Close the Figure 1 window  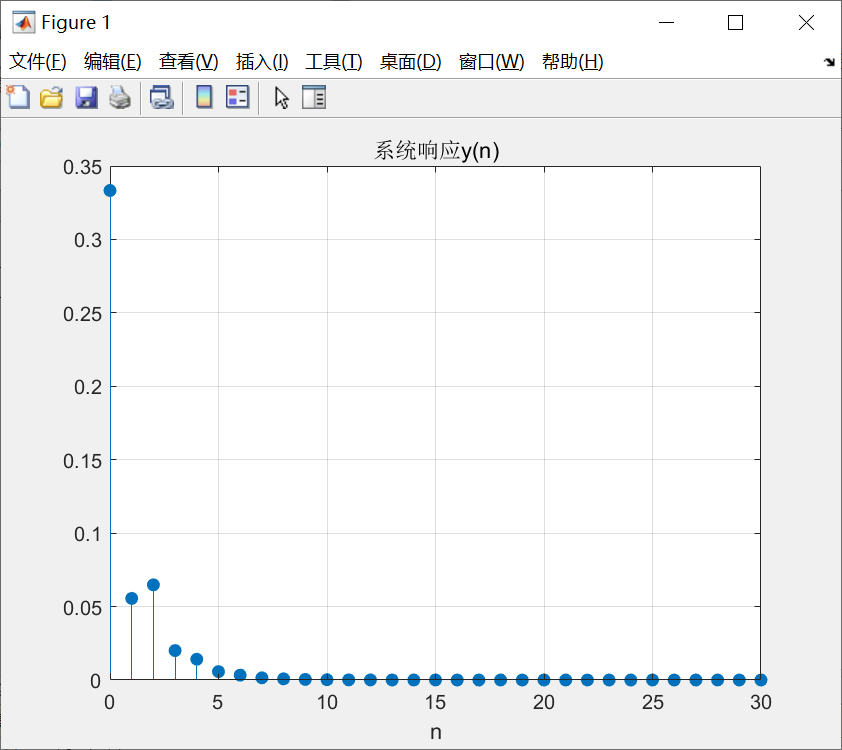coord(806,23)
